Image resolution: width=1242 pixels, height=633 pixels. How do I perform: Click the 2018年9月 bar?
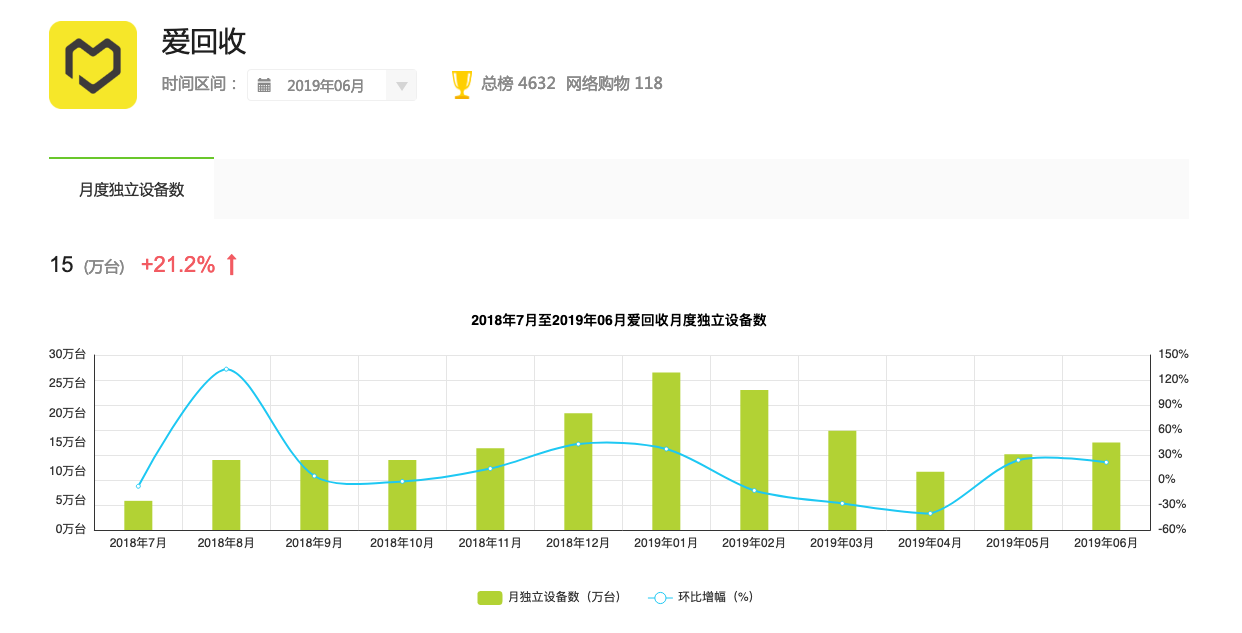point(314,495)
